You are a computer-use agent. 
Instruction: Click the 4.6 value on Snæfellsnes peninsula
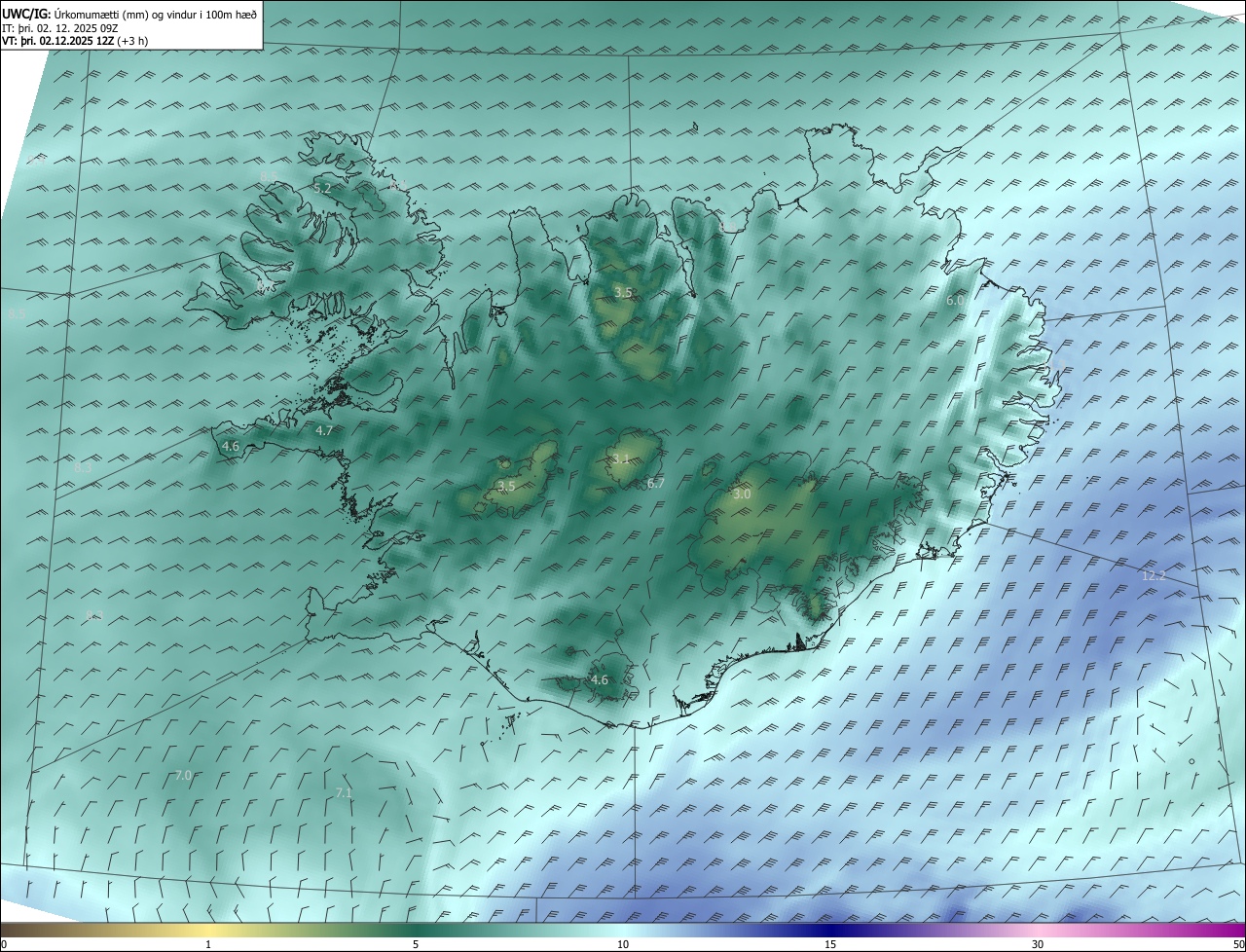tap(231, 446)
